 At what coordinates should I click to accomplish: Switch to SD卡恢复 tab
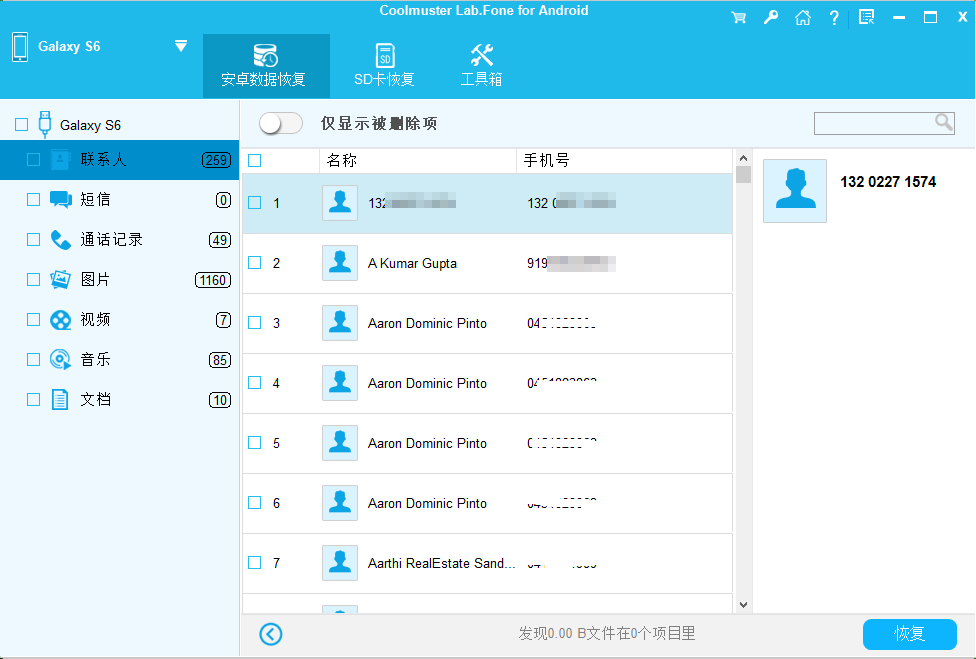385,65
